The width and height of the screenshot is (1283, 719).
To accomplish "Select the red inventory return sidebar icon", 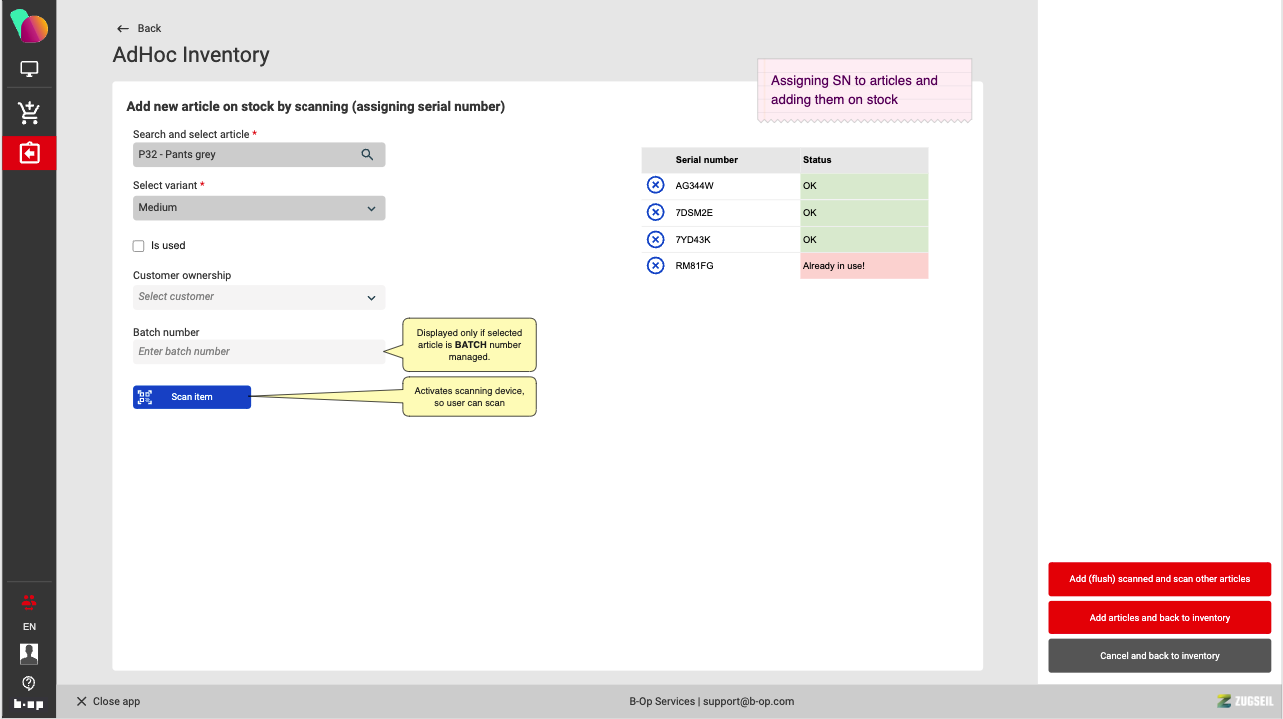I will tap(29, 153).
